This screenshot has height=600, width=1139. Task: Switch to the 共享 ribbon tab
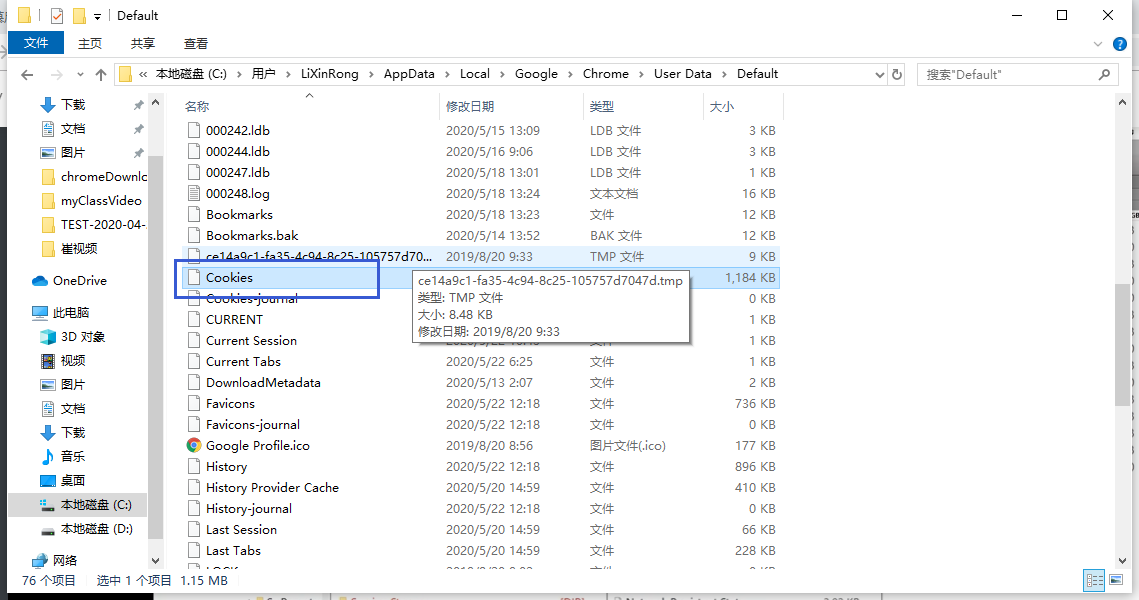point(142,44)
